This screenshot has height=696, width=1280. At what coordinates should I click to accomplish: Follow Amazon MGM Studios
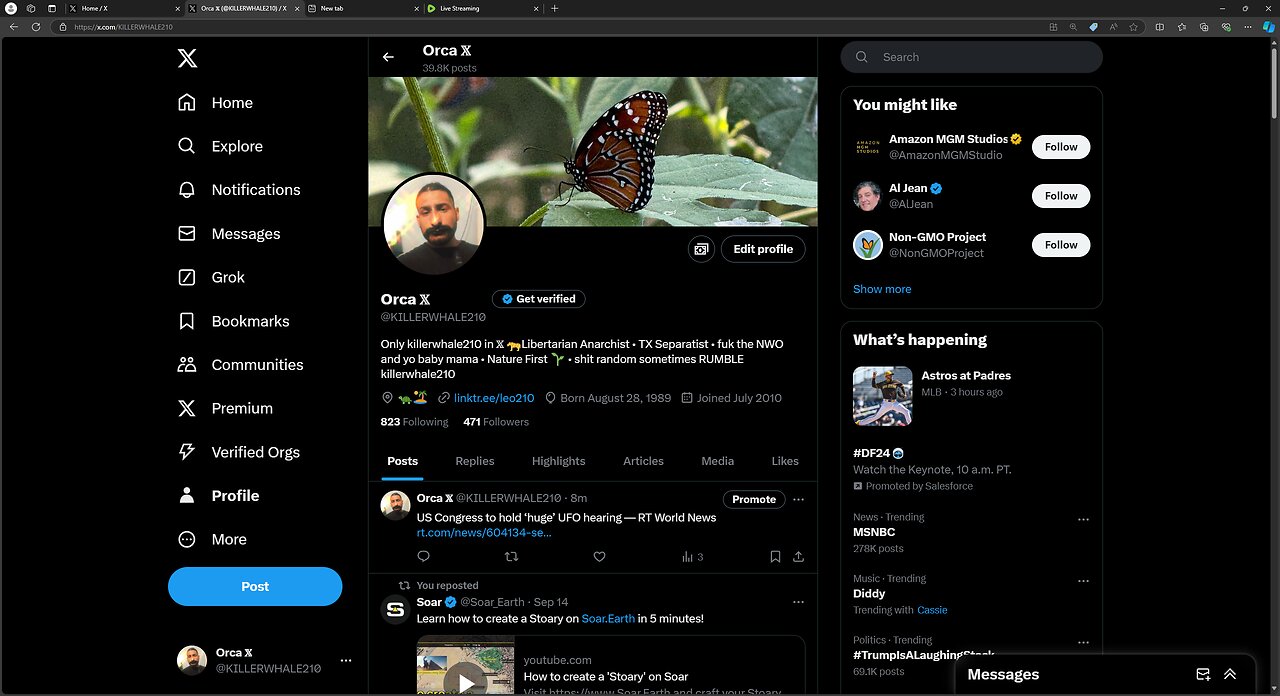(x=1061, y=147)
